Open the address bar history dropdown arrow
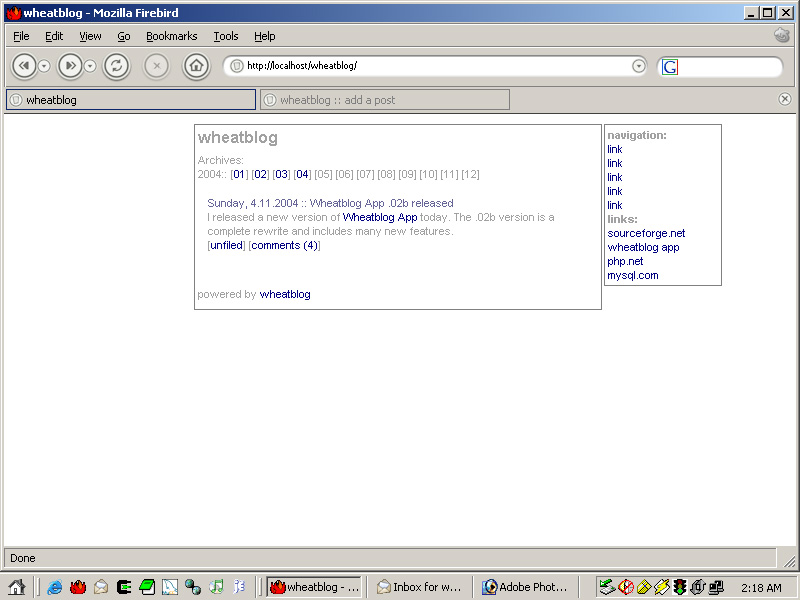This screenshot has height=600, width=800. pos(639,66)
